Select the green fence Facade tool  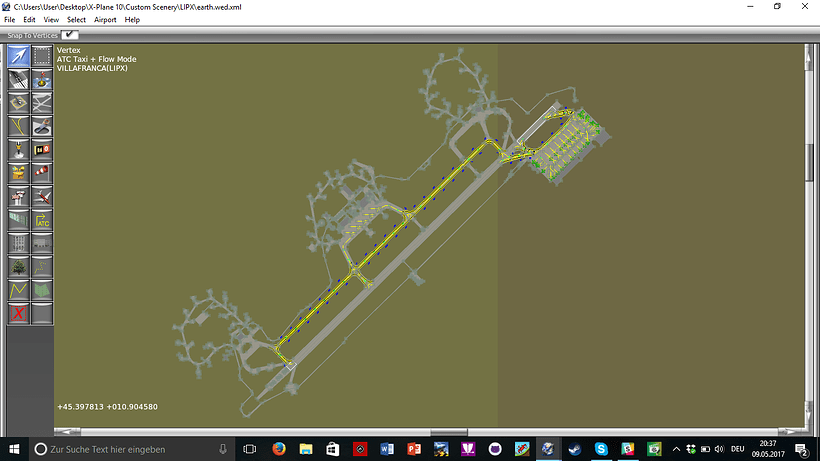click(18, 220)
